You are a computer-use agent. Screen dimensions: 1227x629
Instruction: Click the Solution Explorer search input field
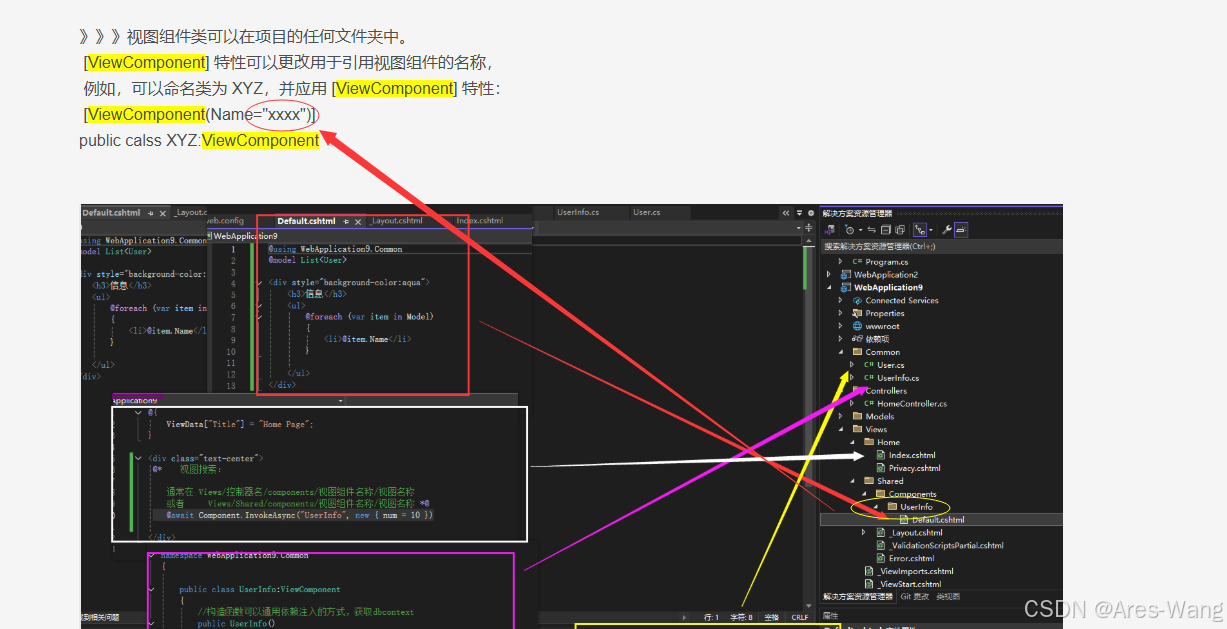pos(930,246)
